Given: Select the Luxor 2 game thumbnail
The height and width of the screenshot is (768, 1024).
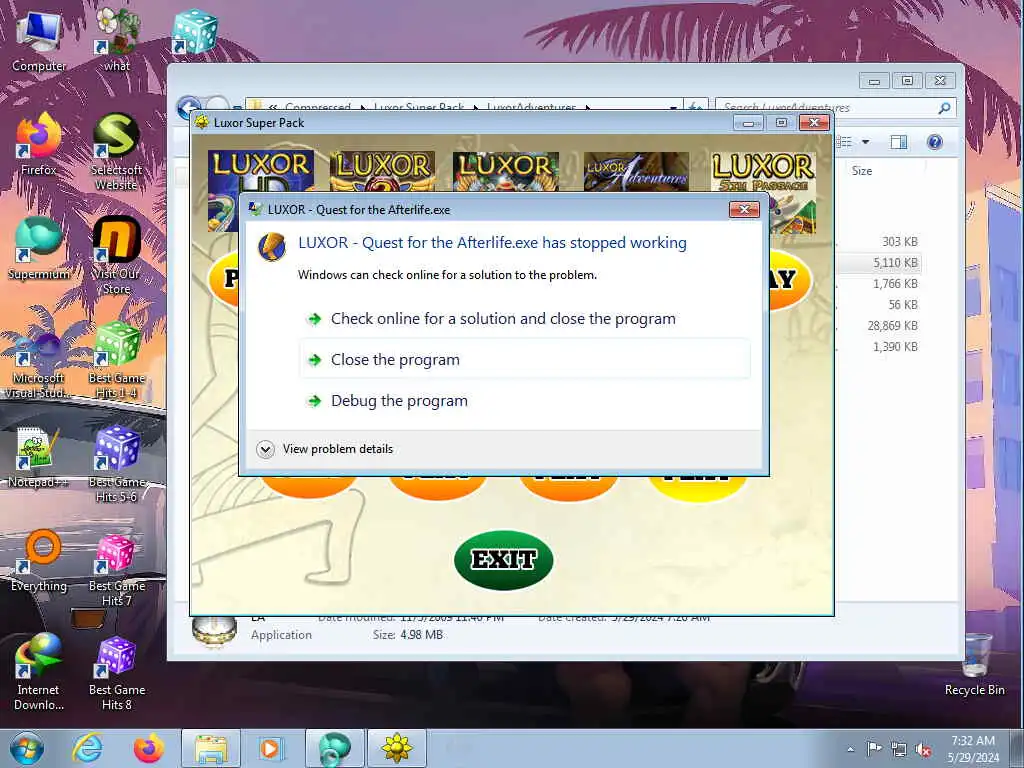Looking at the screenshot, I should (x=382, y=171).
